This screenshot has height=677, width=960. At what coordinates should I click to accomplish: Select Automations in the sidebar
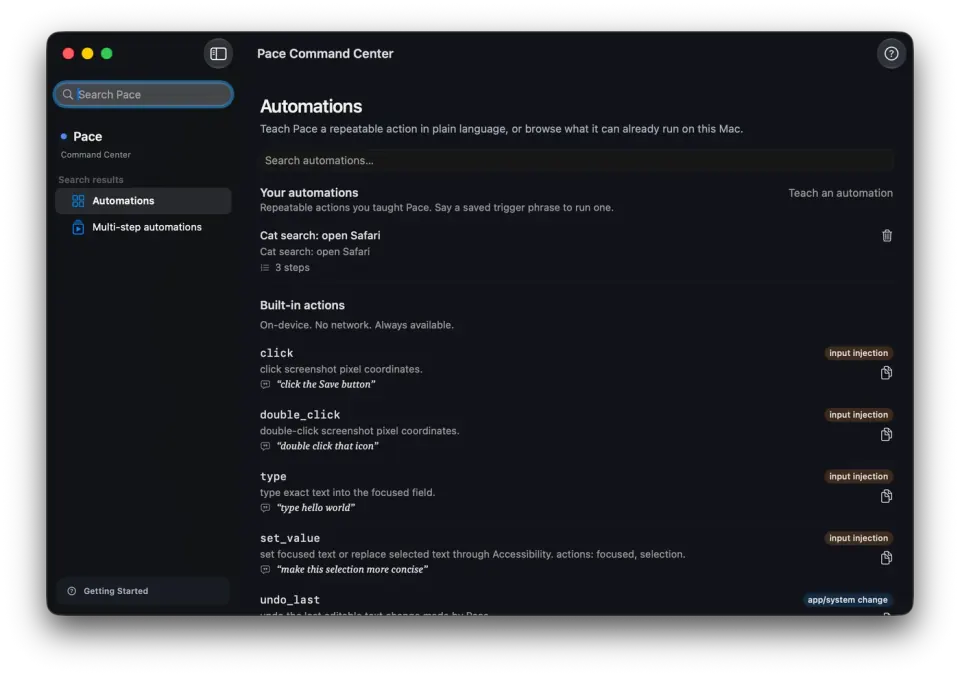click(x=143, y=201)
